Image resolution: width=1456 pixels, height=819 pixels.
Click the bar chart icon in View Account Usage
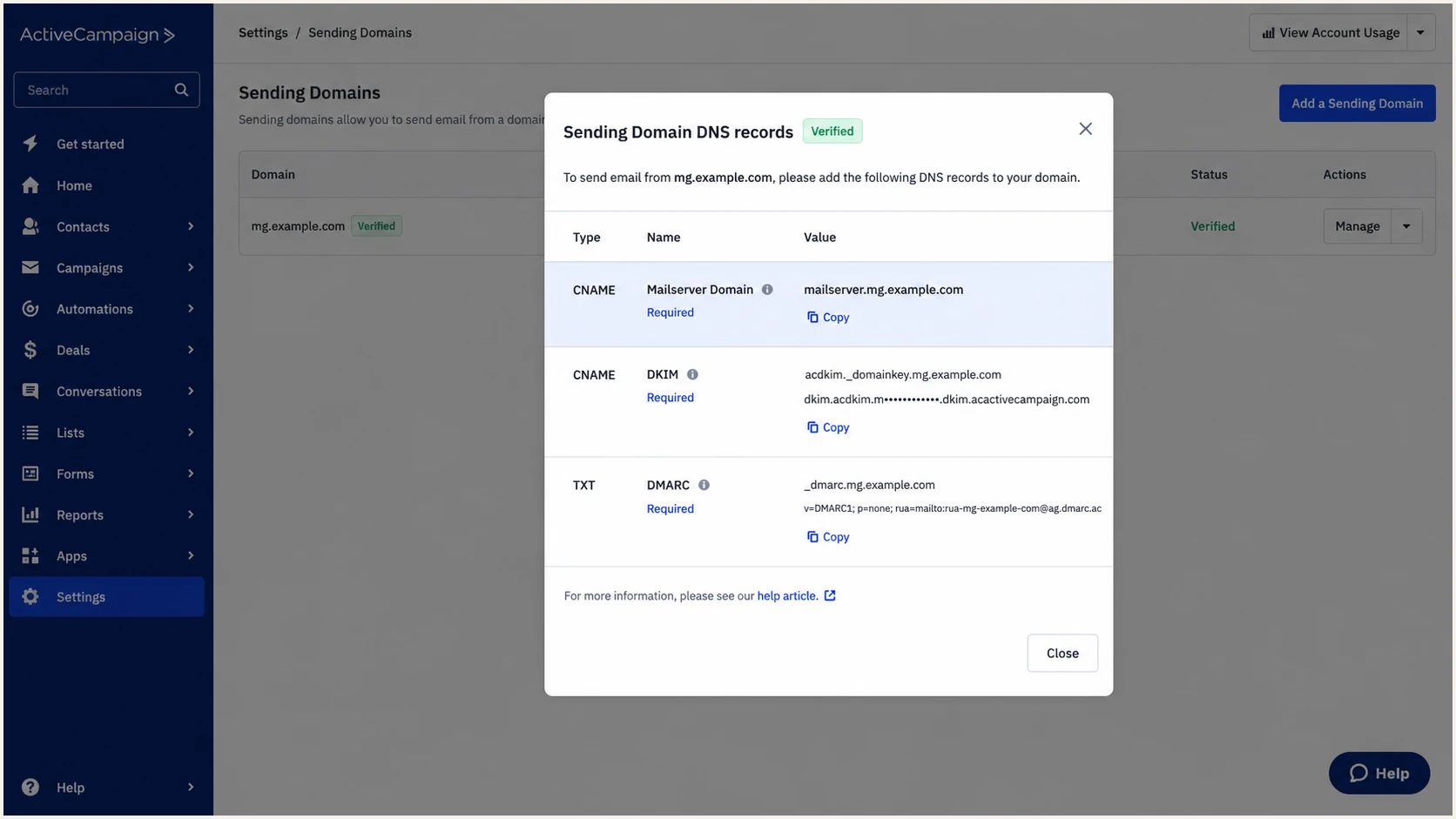1268,33
